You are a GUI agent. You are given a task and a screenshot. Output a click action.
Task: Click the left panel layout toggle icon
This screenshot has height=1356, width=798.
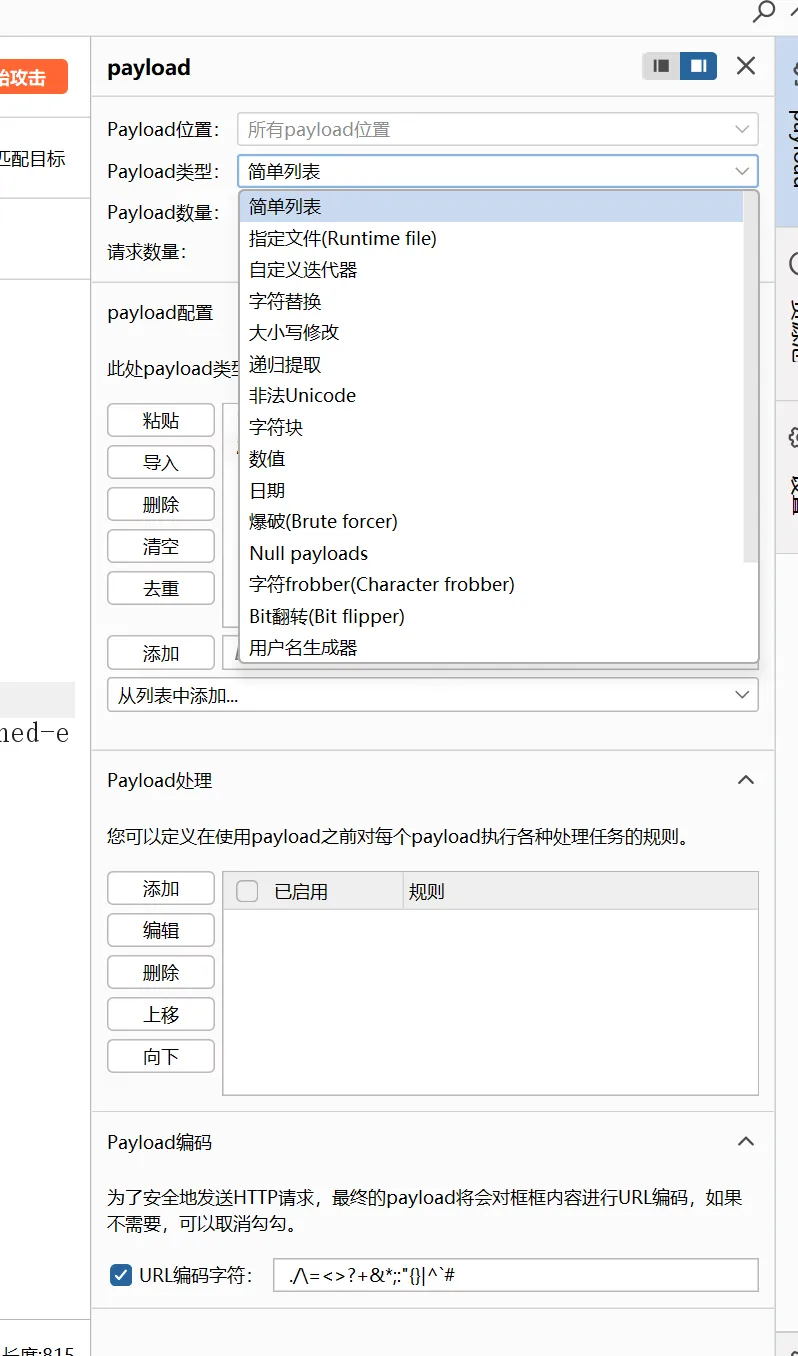click(661, 66)
